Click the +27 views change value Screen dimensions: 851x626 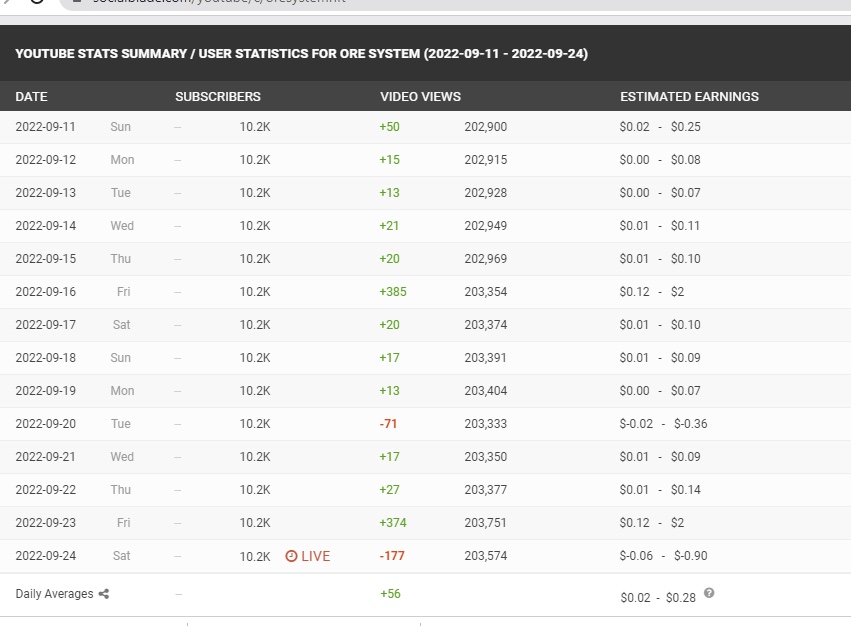[389, 490]
